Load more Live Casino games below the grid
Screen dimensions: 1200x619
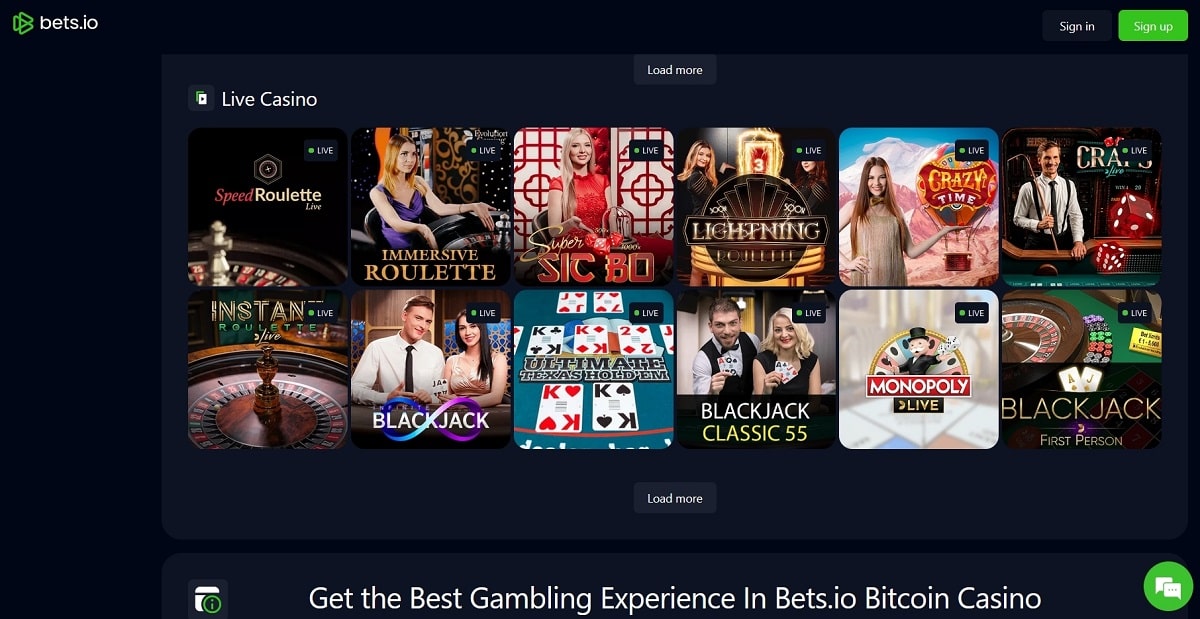pyautogui.click(x=675, y=498)
